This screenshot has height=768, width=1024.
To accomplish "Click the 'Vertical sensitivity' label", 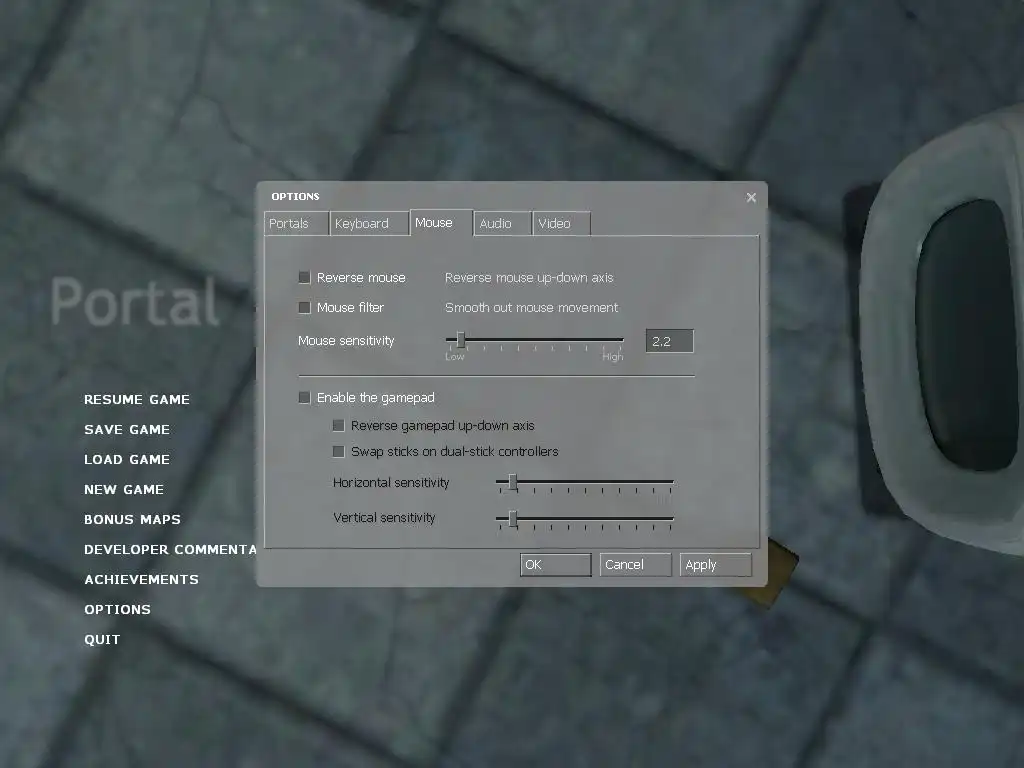I will tap(384, 518).
